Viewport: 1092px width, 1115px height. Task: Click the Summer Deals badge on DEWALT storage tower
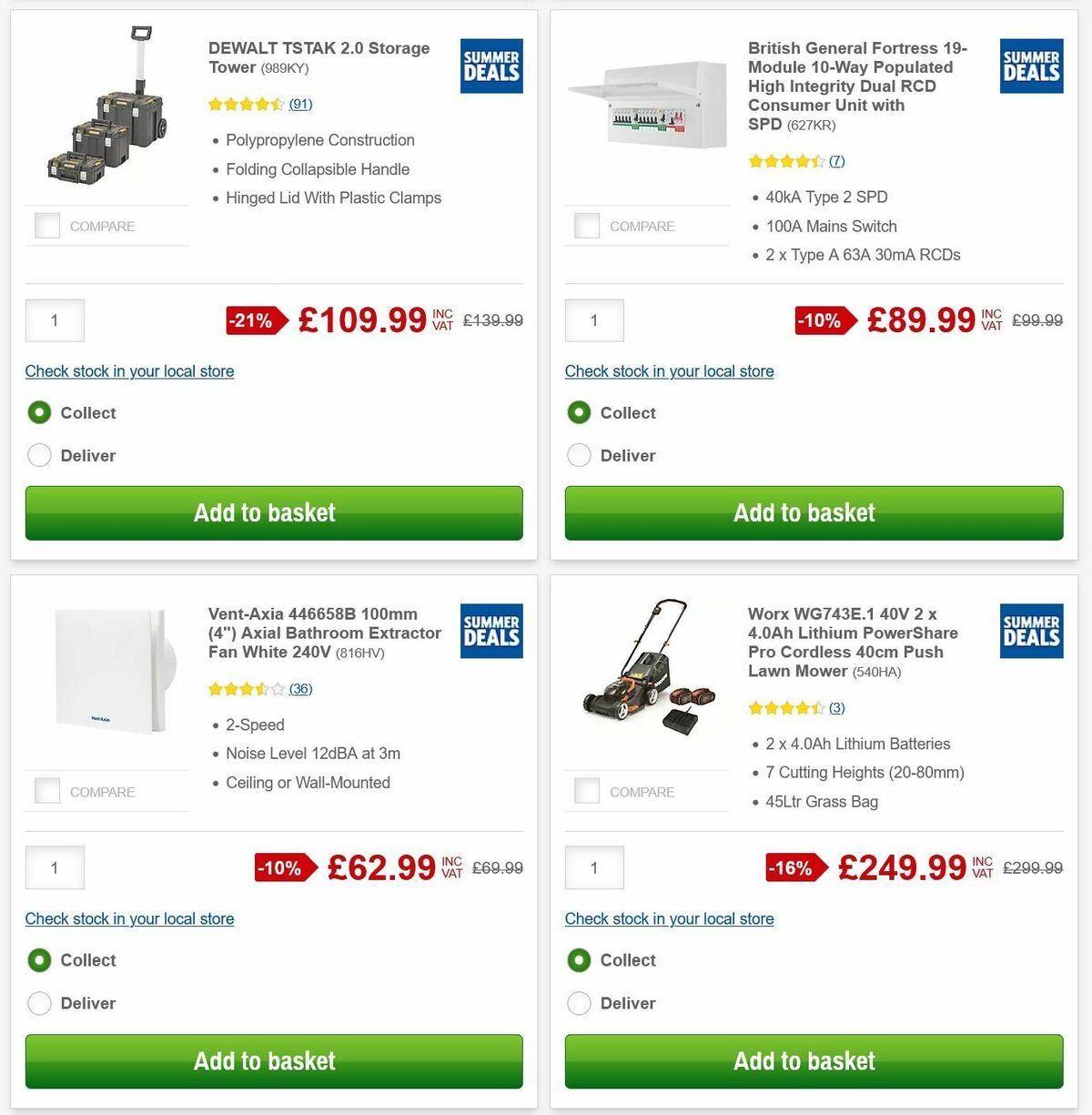pos(490,66)
